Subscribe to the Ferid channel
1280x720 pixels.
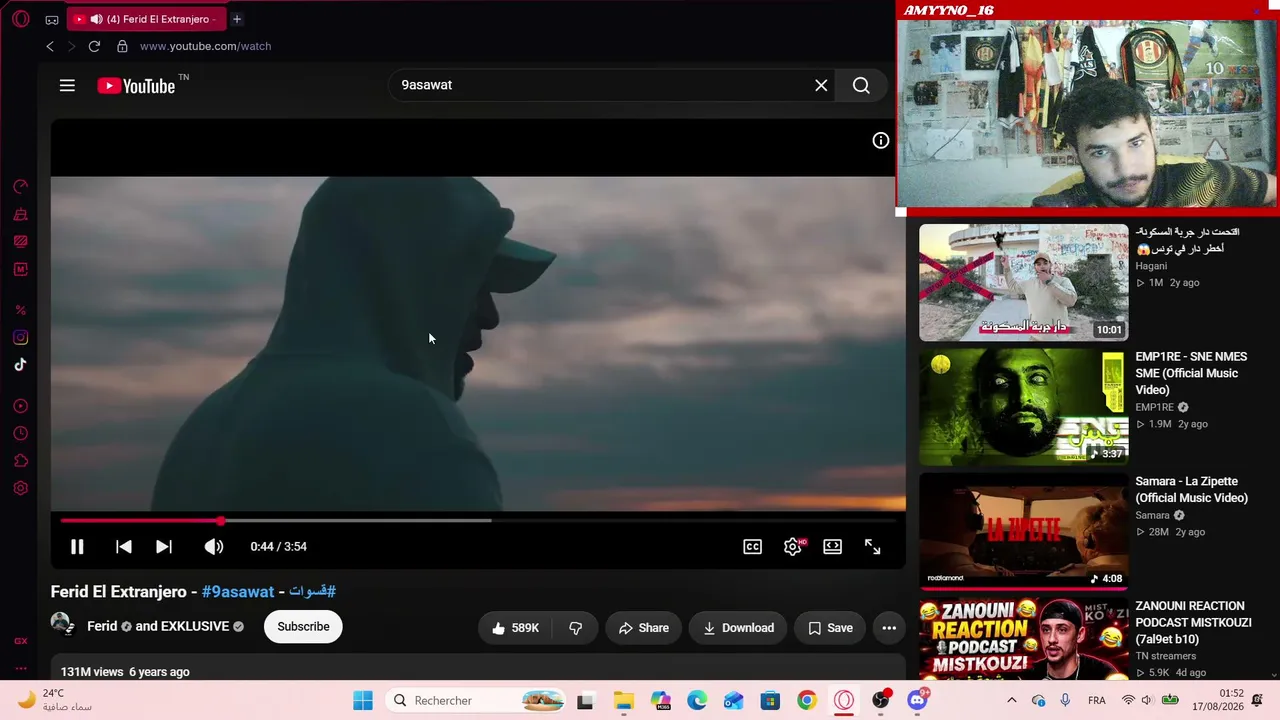click(303, 627)
